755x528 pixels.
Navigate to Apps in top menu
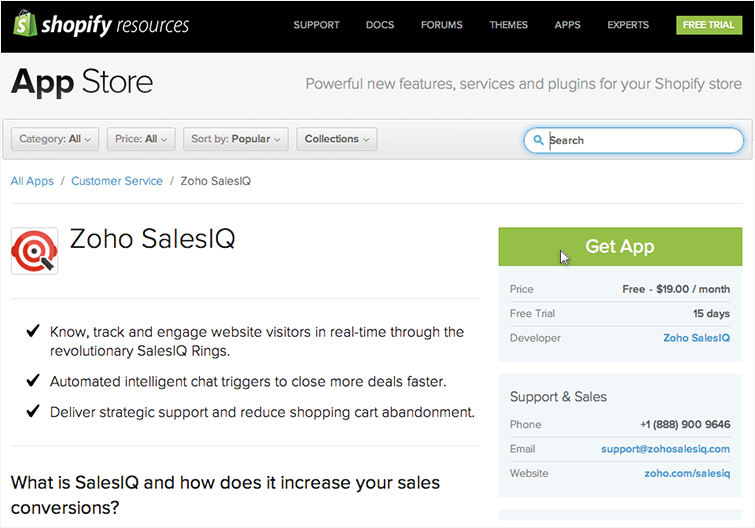tap(567, 25)
